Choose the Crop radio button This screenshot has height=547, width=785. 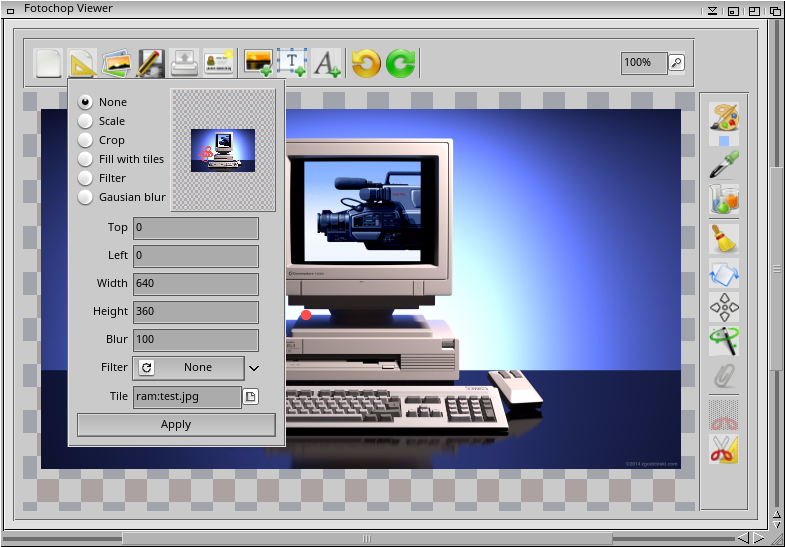(86, 140)
